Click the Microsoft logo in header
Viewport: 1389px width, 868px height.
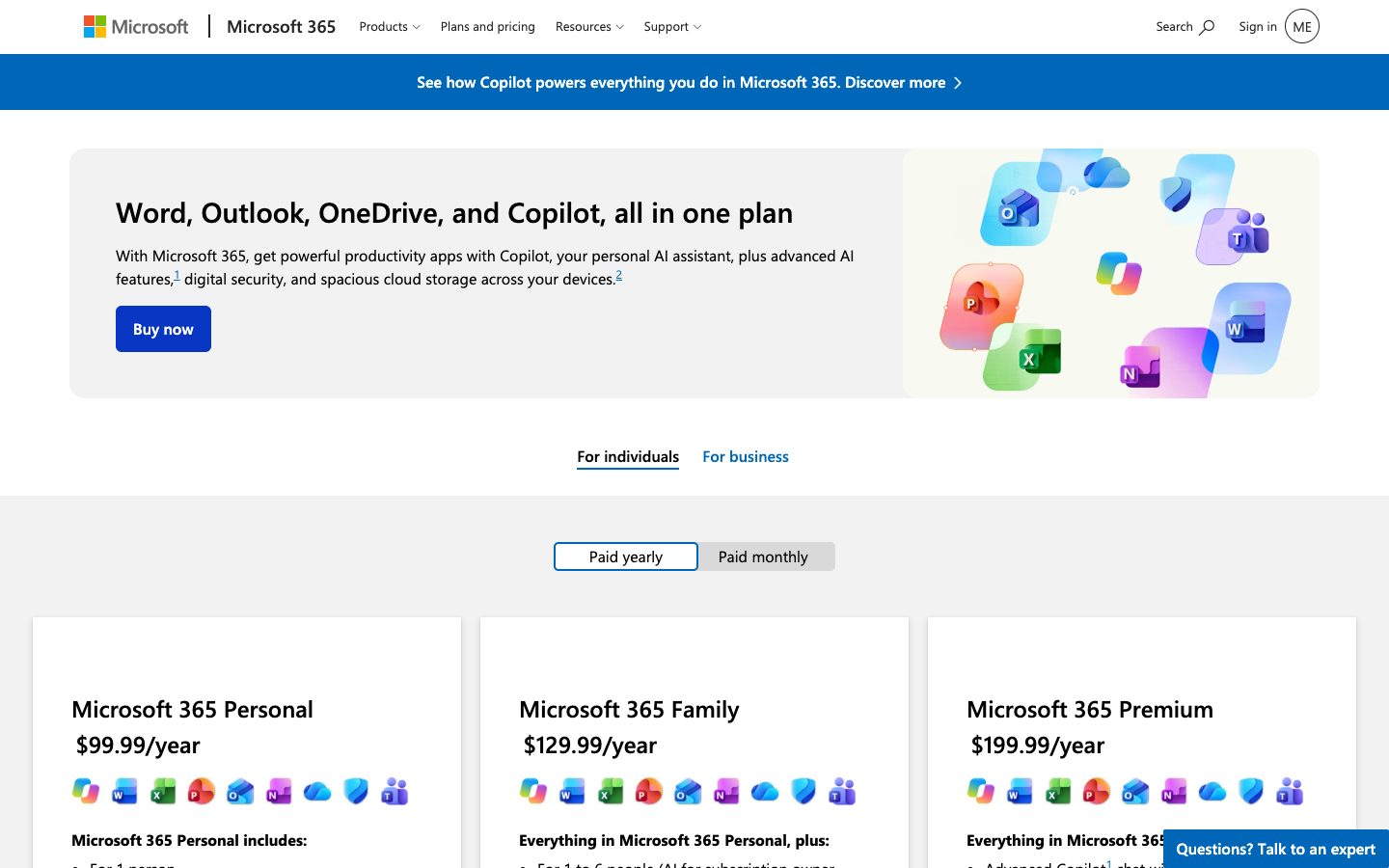click(x=136, y=27)
